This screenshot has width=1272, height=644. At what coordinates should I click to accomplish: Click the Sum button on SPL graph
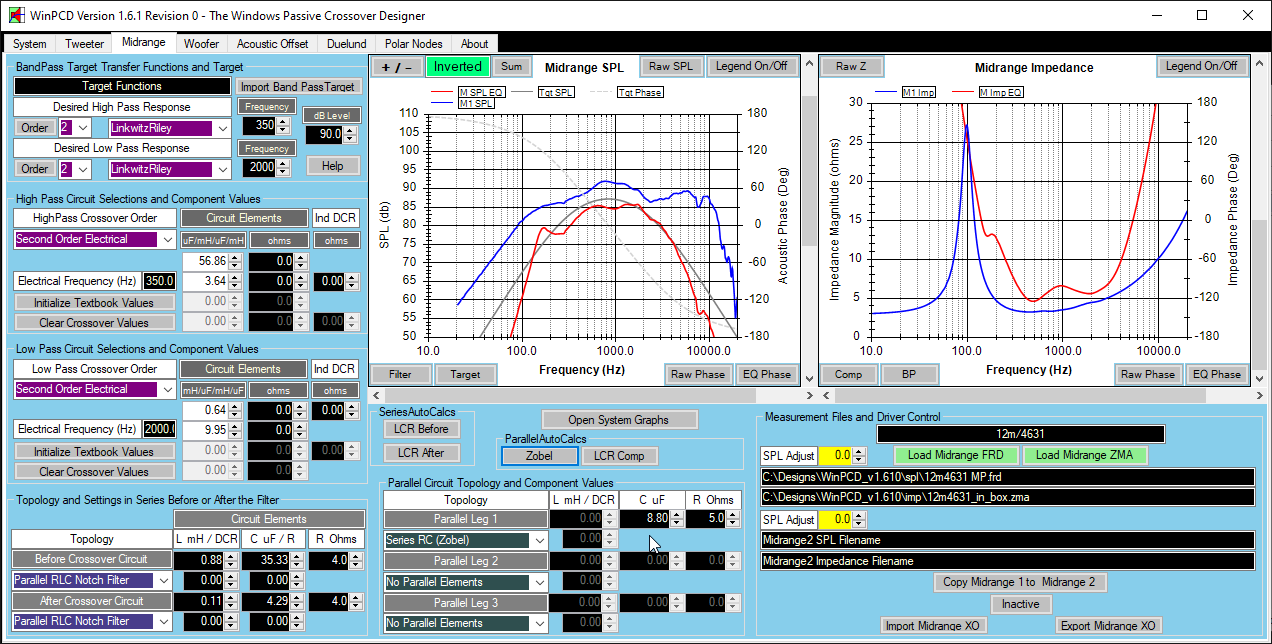coord(511,67)
